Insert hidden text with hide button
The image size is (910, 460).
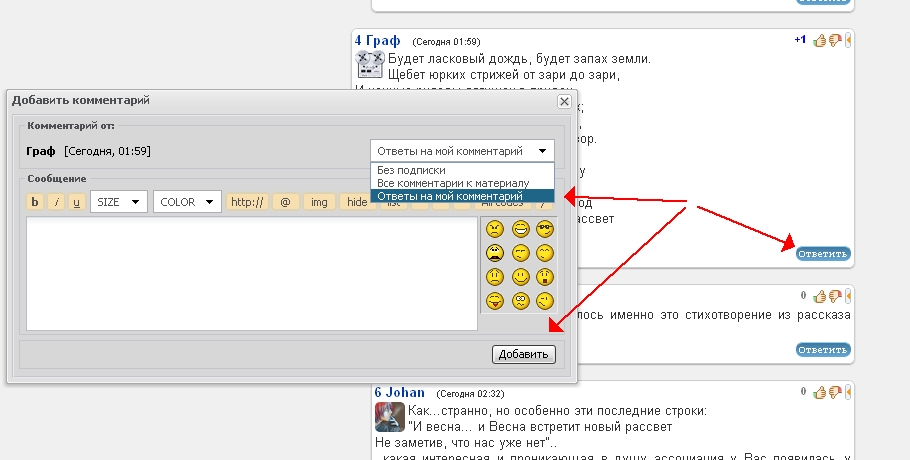(357, 202)
